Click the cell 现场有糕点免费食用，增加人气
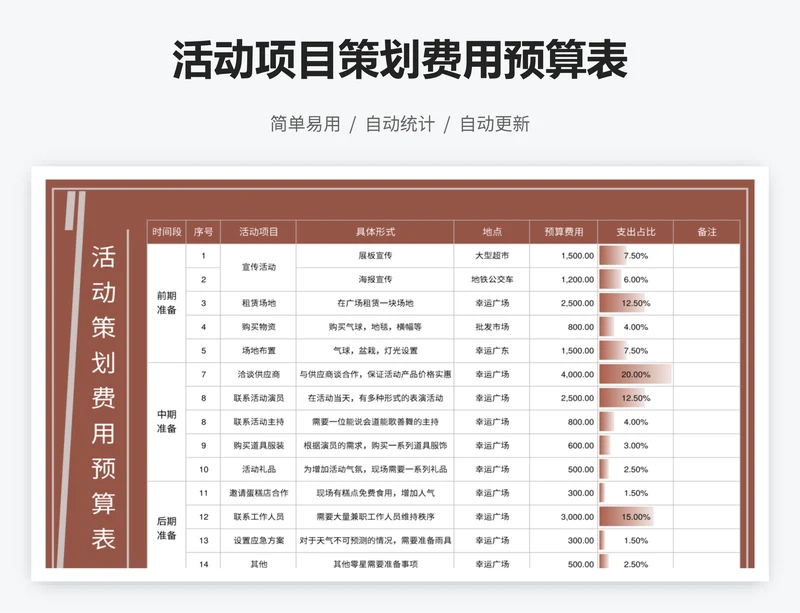 point(375,493)
